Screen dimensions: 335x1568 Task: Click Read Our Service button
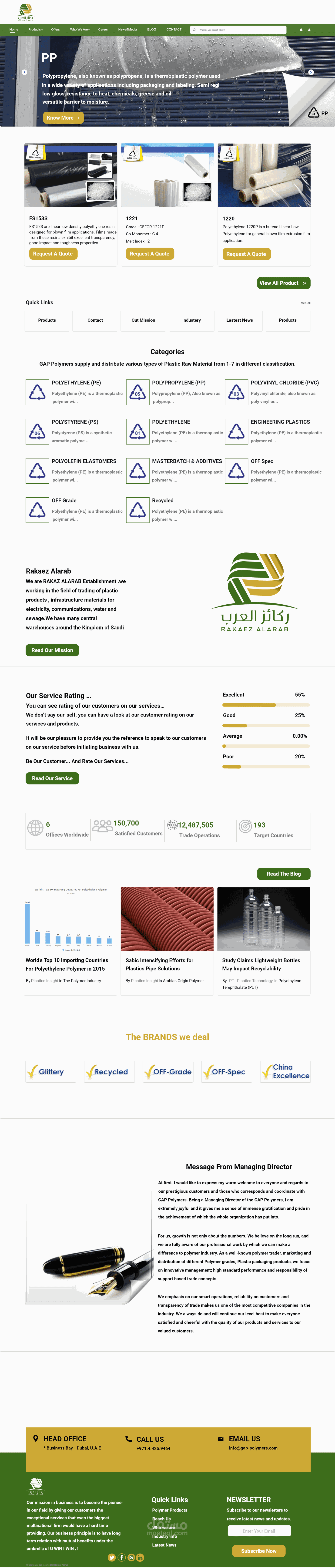click(x=52, y=778)
